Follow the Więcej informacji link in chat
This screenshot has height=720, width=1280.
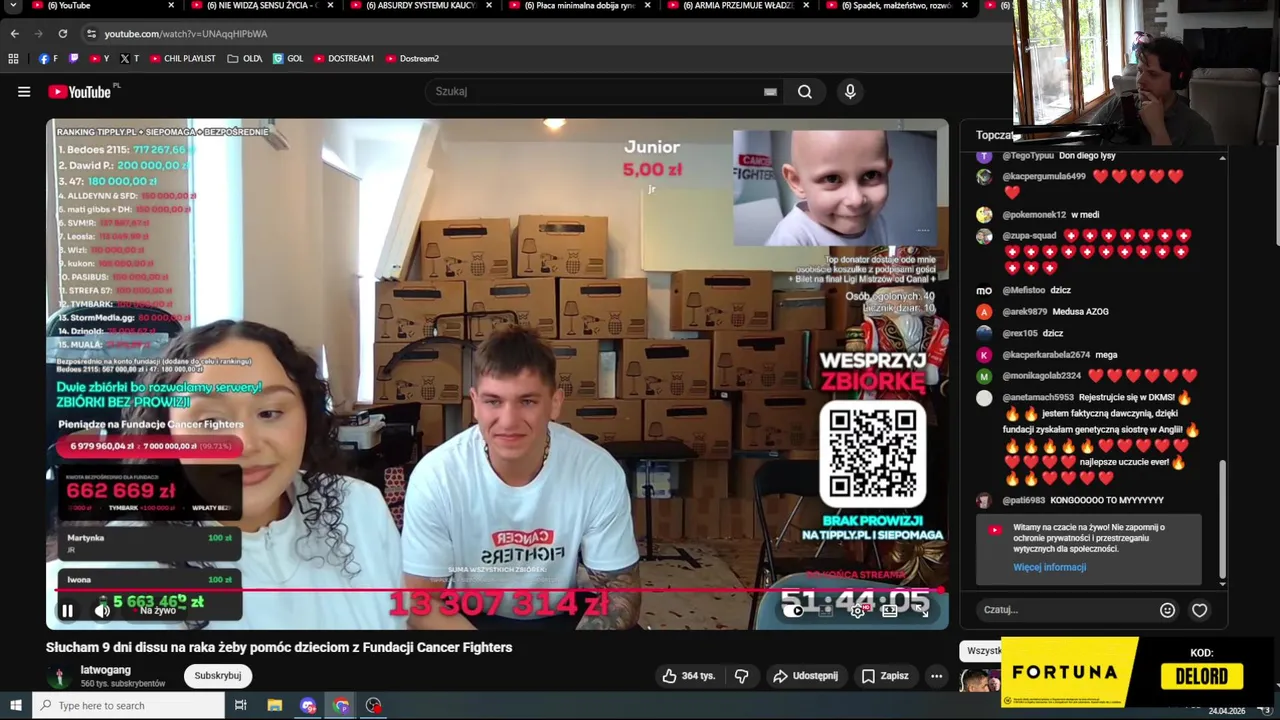1049,567
